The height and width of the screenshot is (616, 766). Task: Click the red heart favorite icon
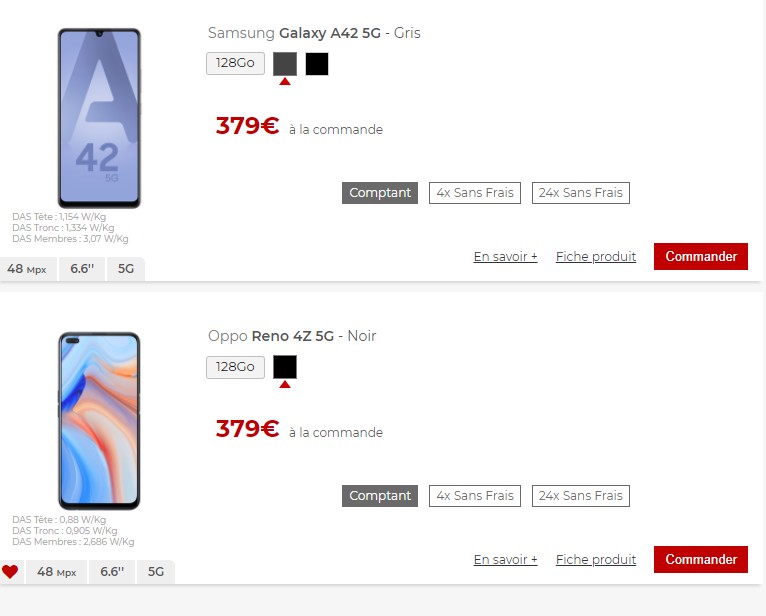point(10,571)
